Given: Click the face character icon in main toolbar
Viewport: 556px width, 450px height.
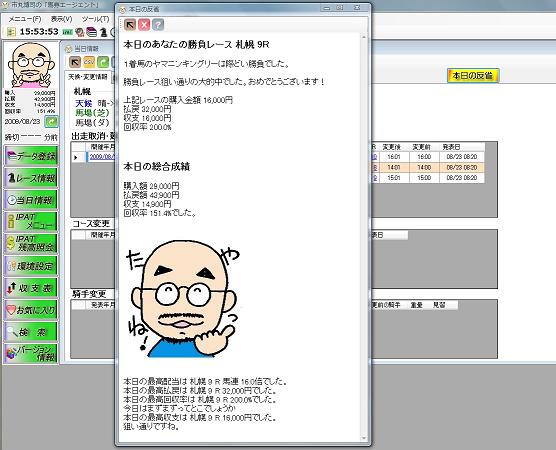Looking at the screenshot, I should (80, 32).
